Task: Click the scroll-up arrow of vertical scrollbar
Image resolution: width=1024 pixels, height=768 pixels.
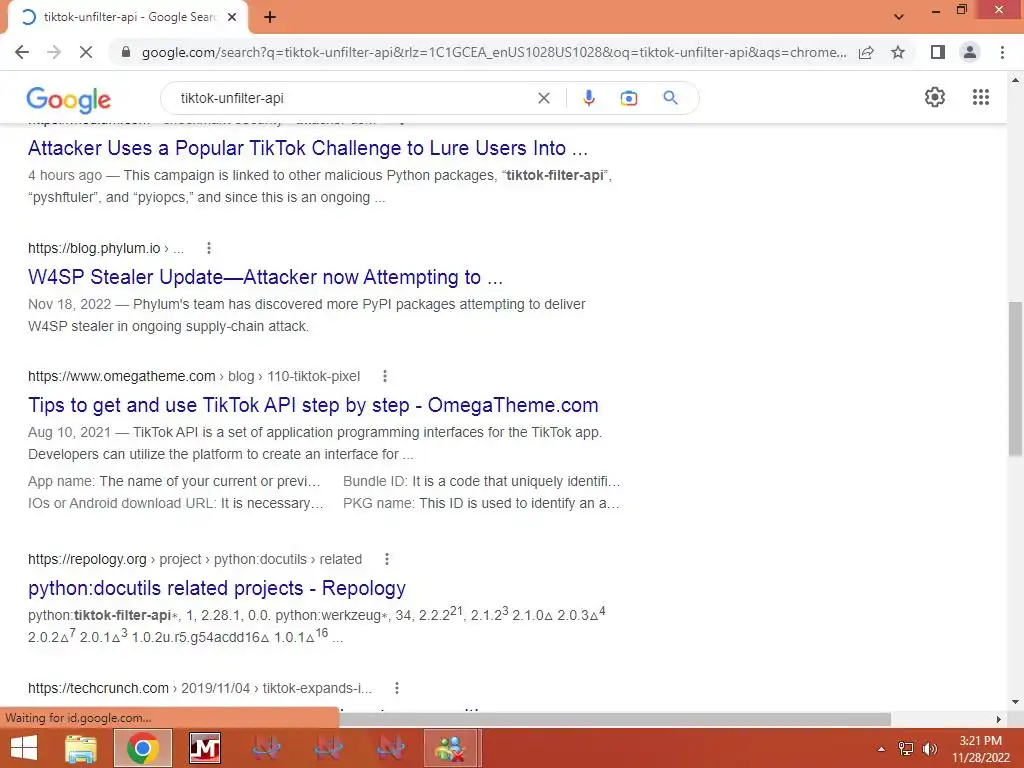Action: coord(1015,80)
